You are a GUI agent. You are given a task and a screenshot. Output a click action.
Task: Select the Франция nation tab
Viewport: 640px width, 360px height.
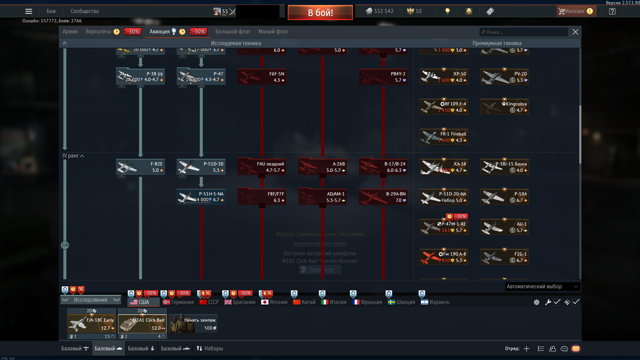[x=367, y=302]
